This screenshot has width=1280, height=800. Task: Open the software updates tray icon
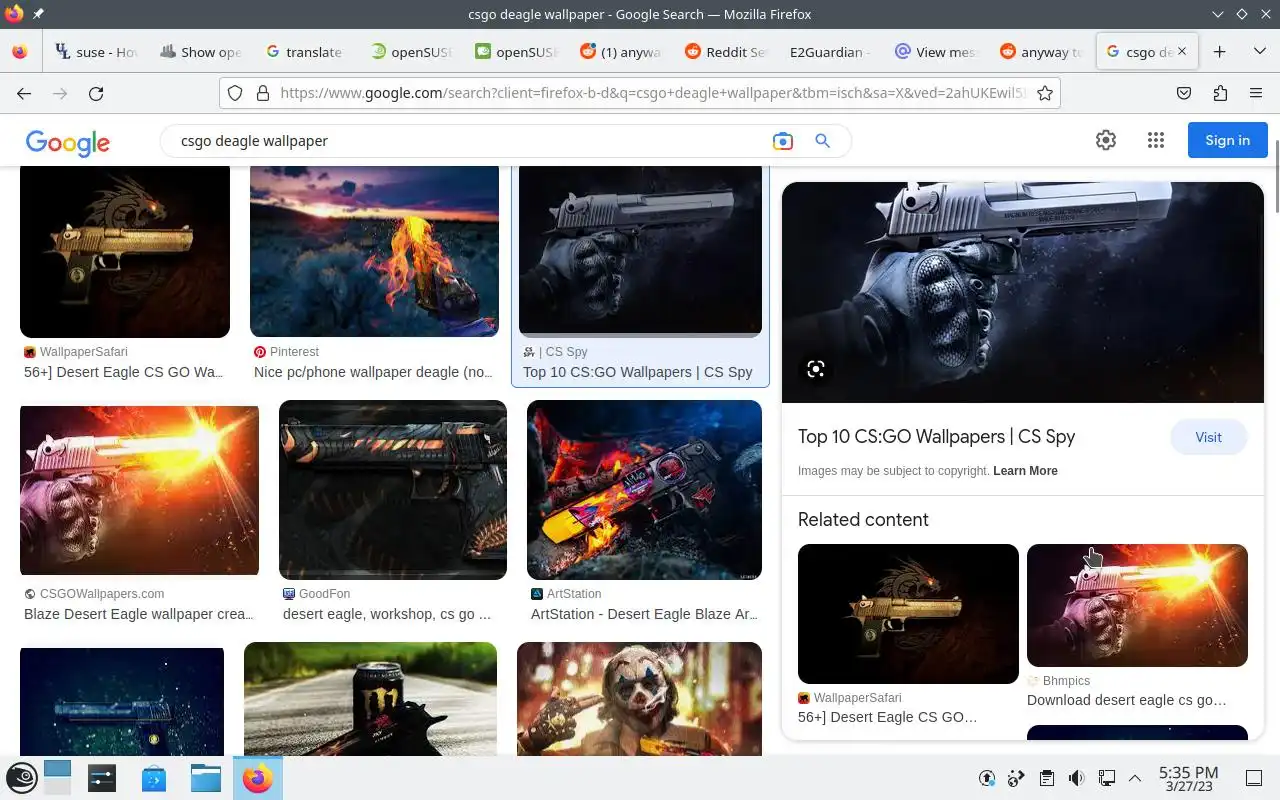(987, 778)
